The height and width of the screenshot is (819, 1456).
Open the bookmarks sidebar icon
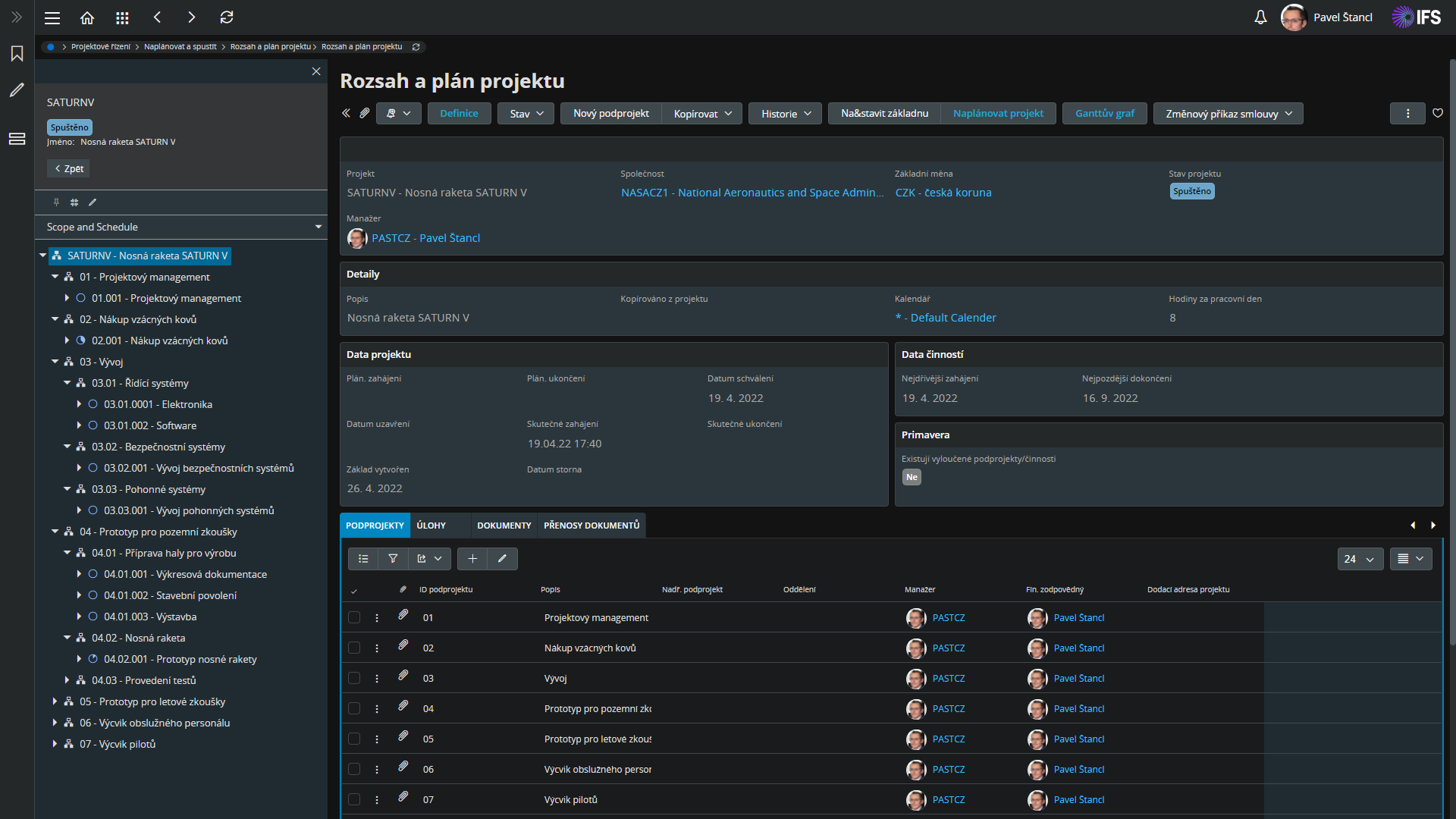(x=17, y=54)
